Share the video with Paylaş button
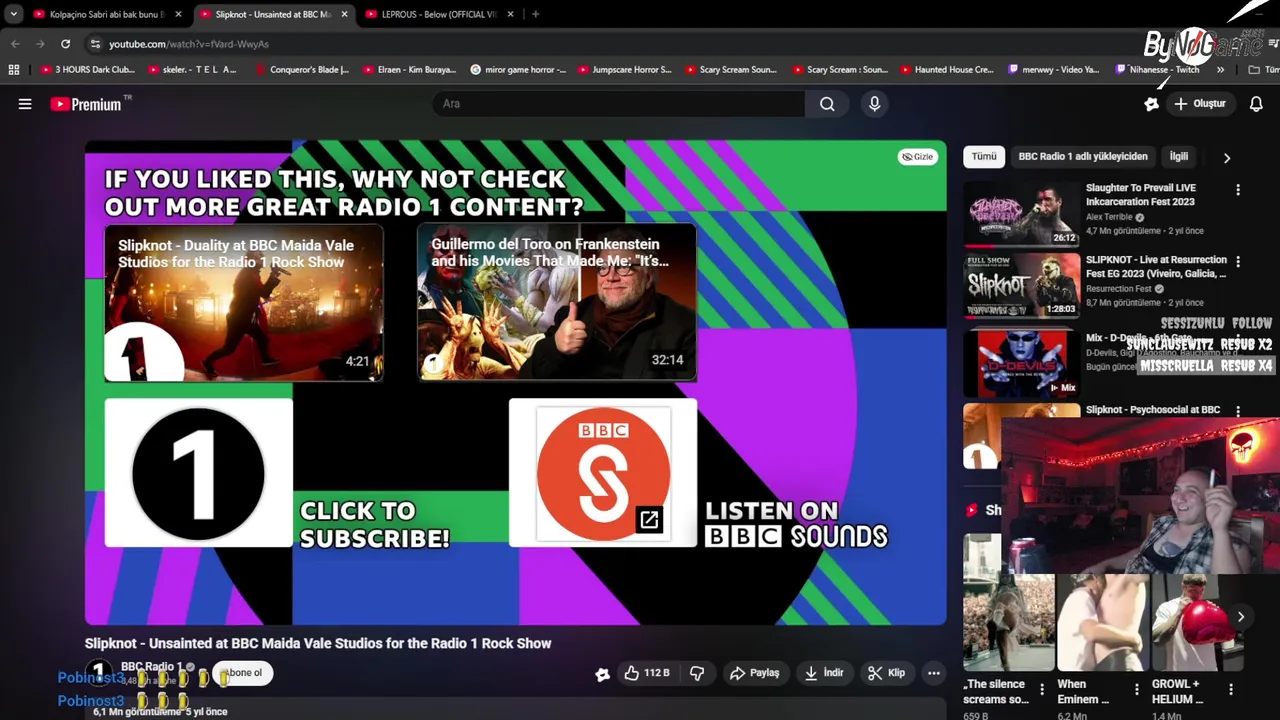 coord(754,673)
